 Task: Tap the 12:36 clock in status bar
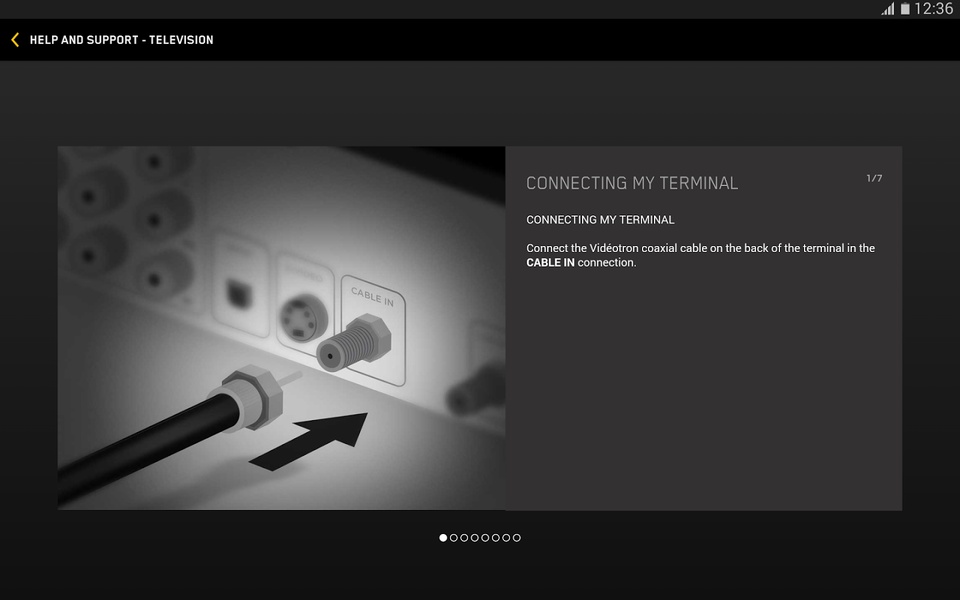[934, 9]
